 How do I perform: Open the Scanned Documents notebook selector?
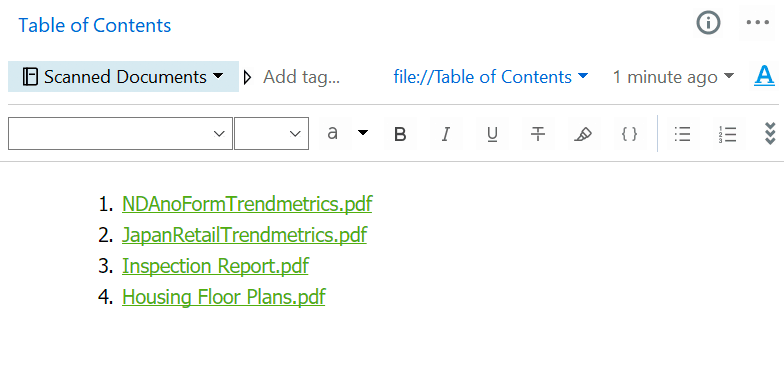click(x=123, y=76)
